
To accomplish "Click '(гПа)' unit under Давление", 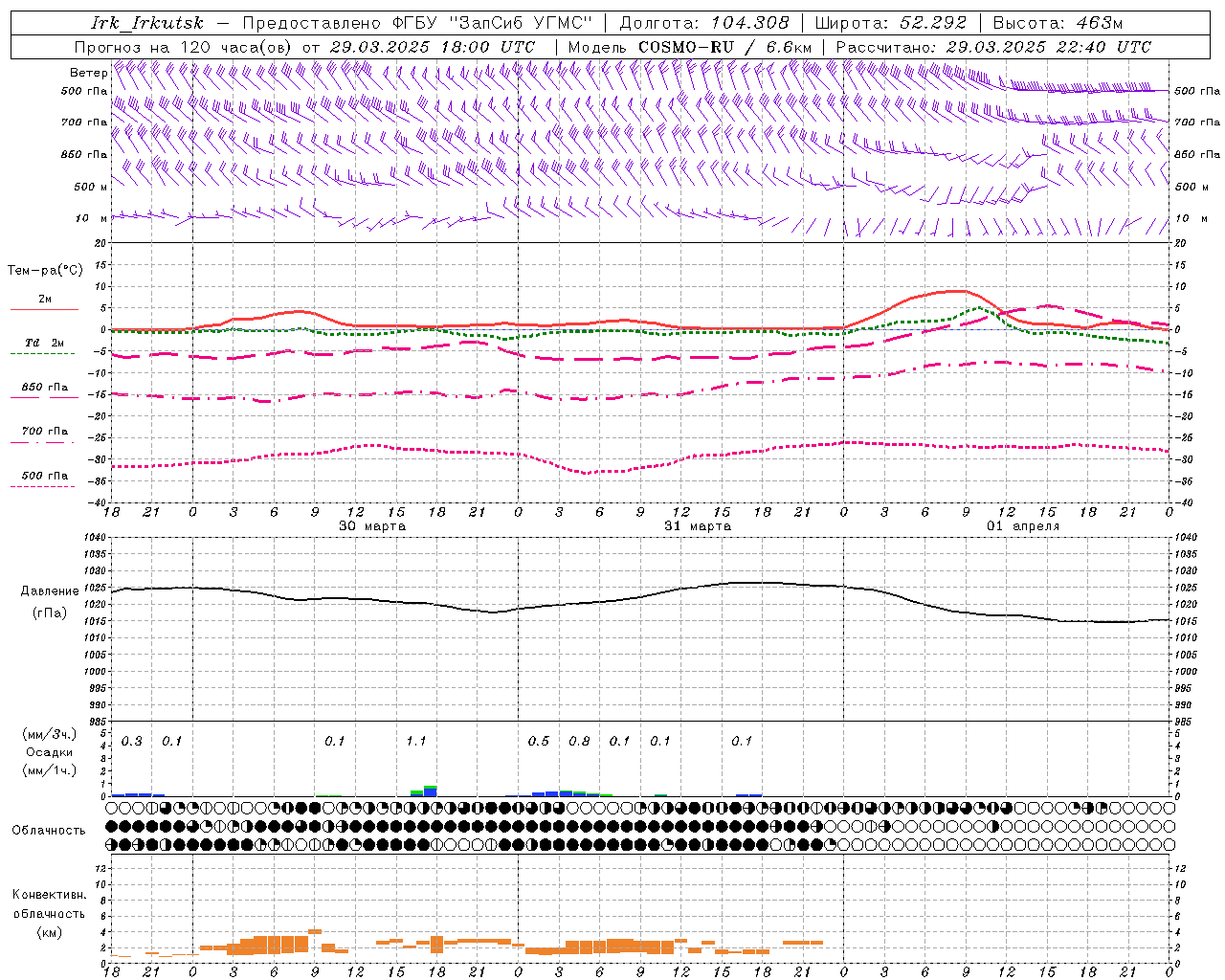I will (50, 612).
